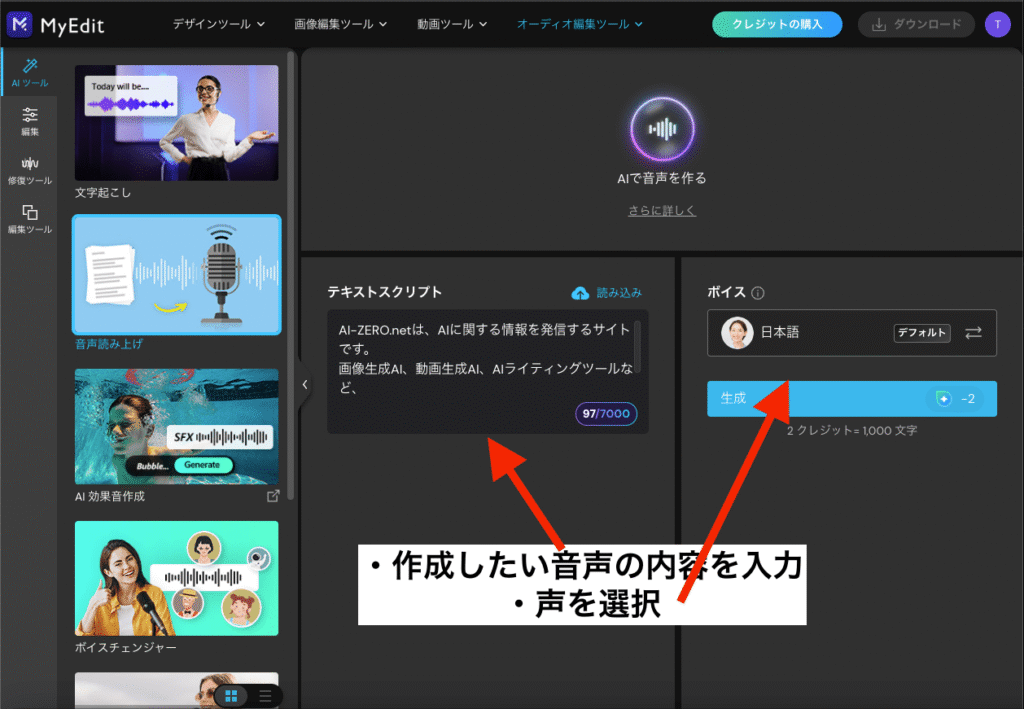Click the クレジットの購入 button
Viewport: 1024px width, 709px height.
point(776,24)
